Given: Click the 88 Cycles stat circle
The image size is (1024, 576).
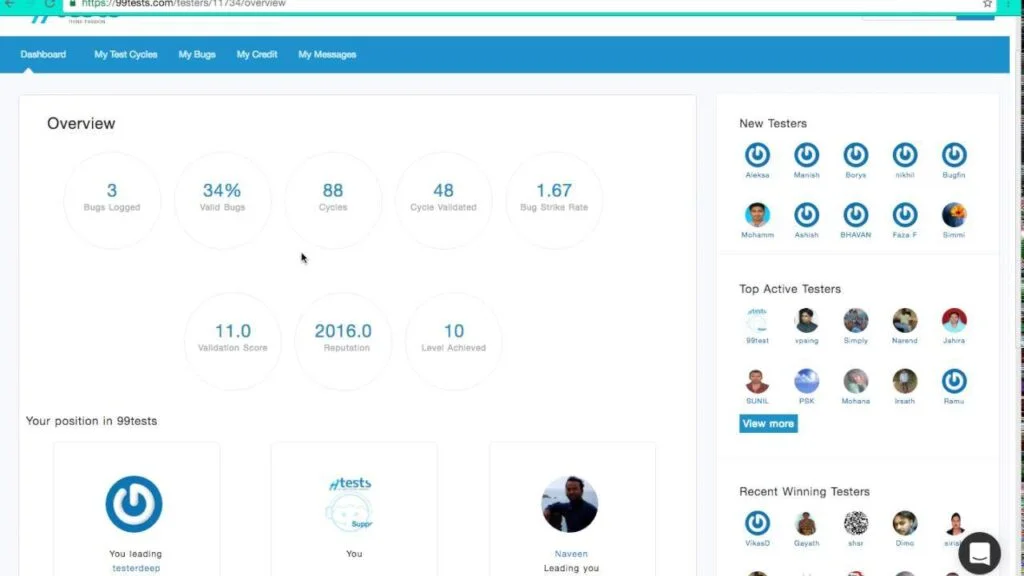Looking at the screenshot, I should (332, 200).
